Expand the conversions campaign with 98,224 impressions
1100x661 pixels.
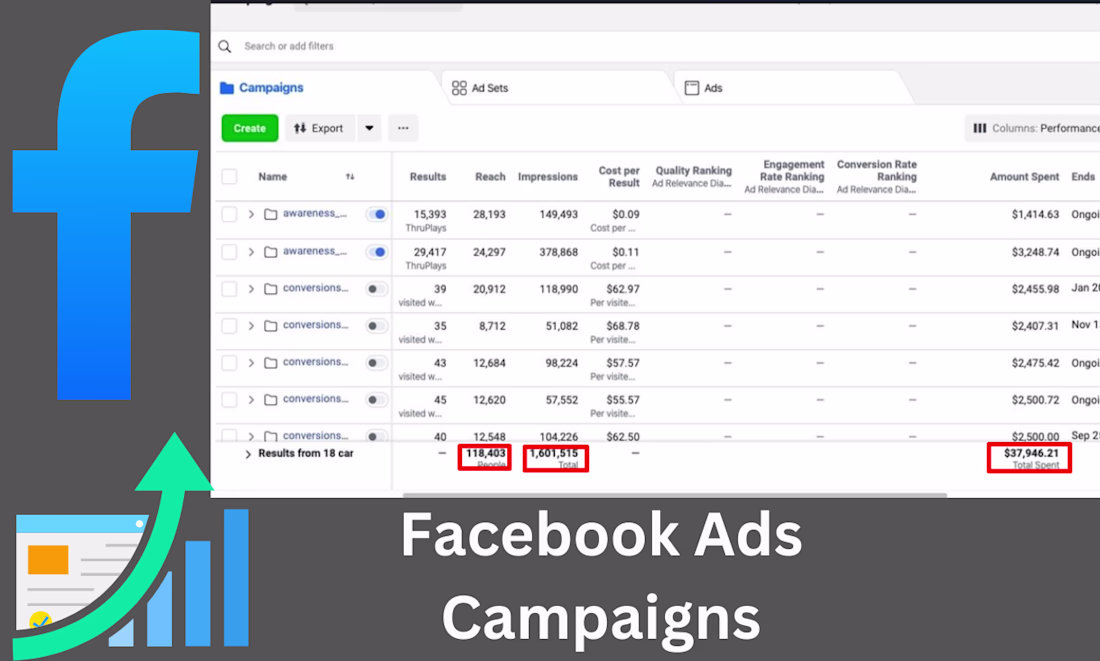251,363
